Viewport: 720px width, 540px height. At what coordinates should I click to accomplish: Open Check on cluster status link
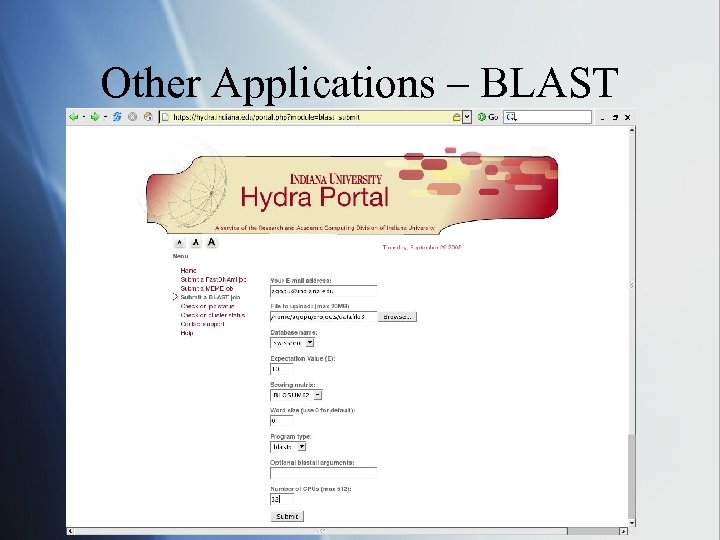[x=213, y=315]
